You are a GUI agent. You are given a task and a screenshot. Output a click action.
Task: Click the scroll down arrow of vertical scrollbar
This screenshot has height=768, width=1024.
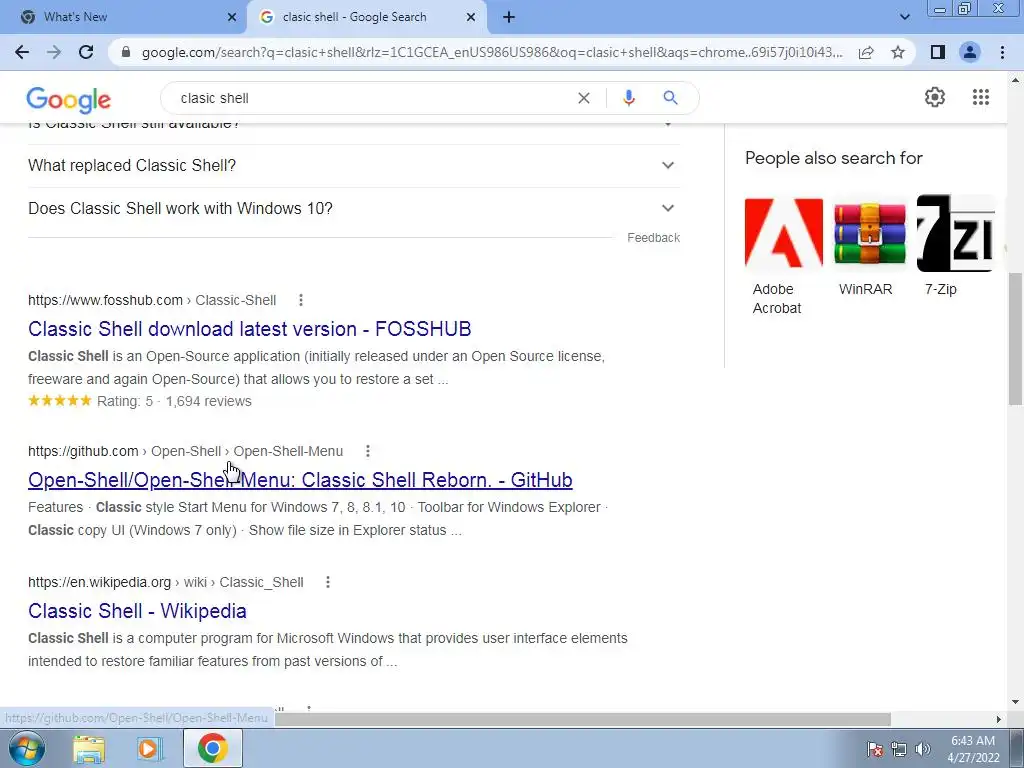pyautogui.click(x=1016, y=702)
